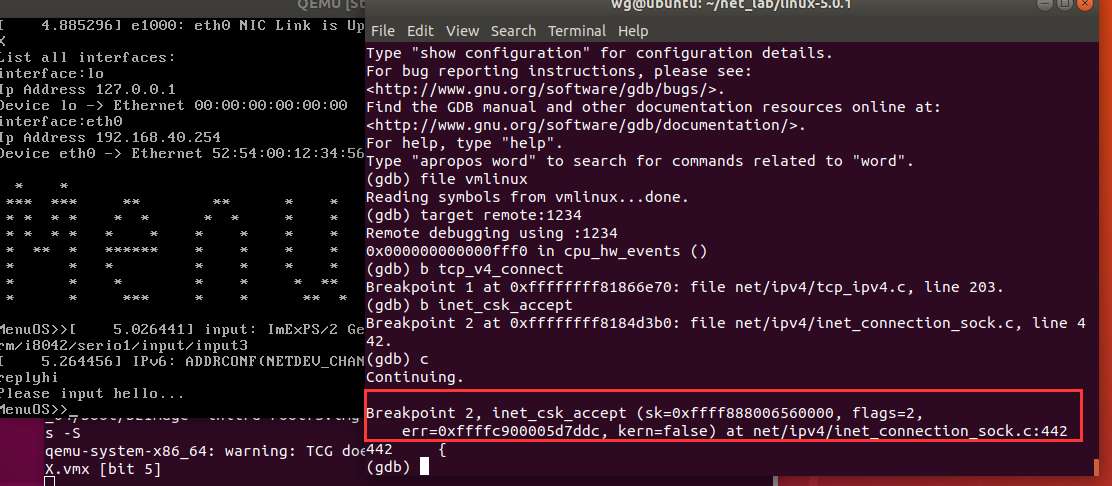Open the Help menu
Viewport: 1112px width, 486px height.
tap(633, 31)
